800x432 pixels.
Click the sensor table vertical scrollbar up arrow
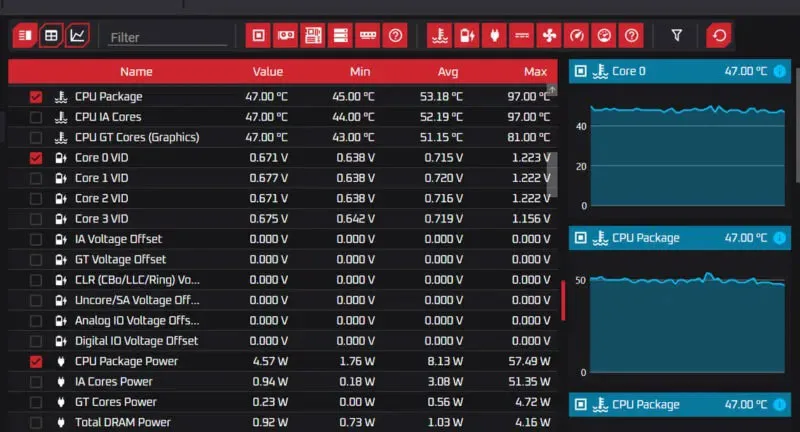(x=552, y=91)
